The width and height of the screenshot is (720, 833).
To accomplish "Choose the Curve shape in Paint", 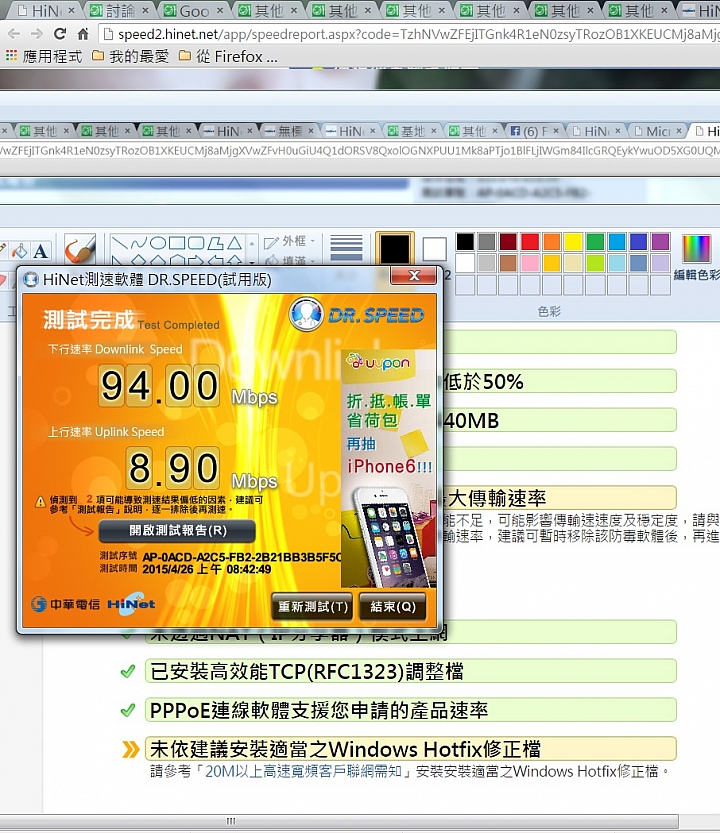I will [x=139, y=244].
